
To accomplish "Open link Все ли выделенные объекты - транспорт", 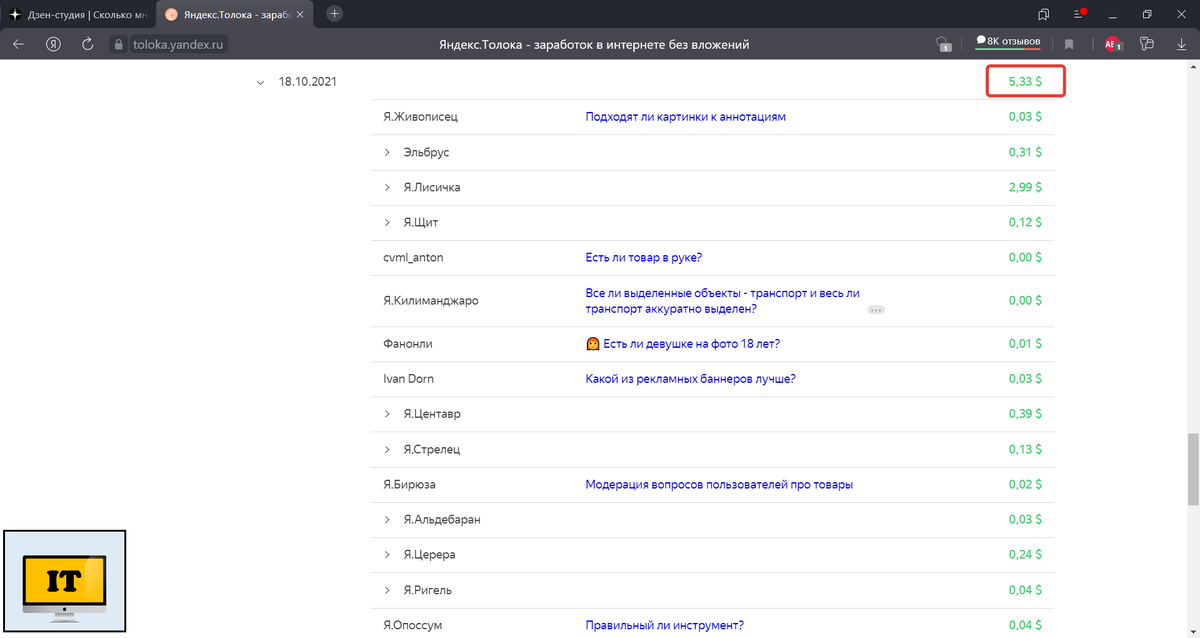I will pyautogui.click(x=722, y=301).
